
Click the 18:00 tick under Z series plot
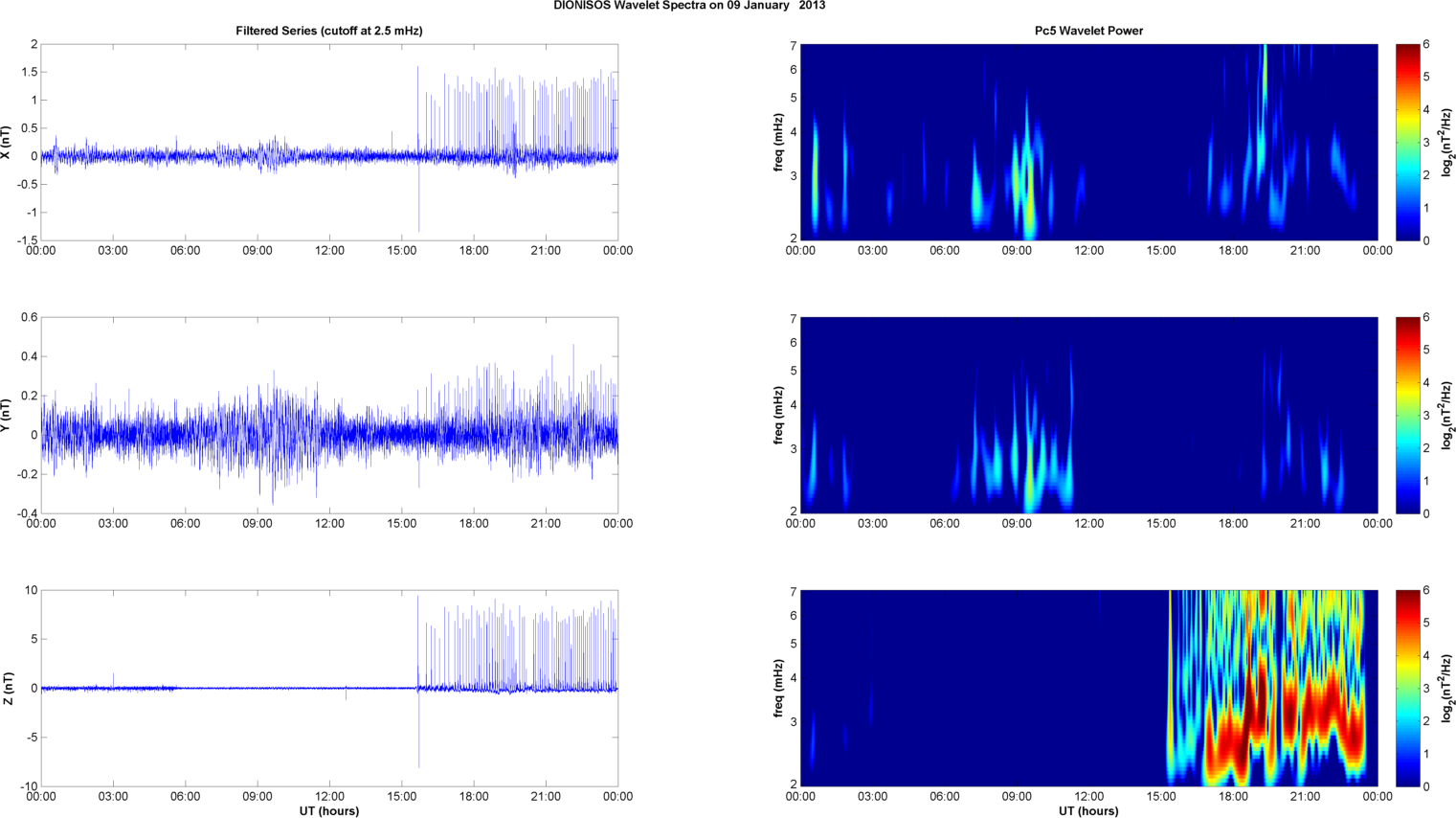click(474, 797)
